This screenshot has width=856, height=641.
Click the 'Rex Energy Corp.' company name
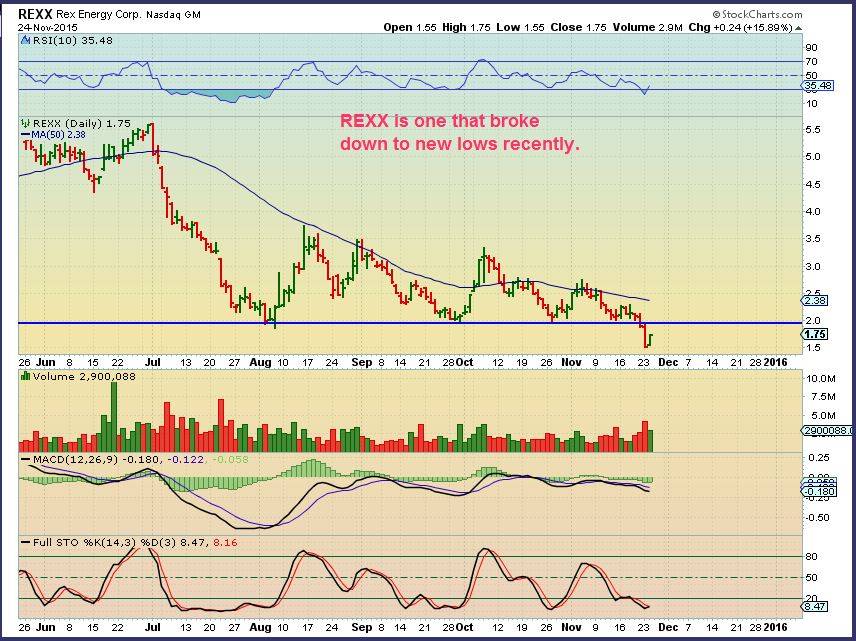(x=99, y=15)
